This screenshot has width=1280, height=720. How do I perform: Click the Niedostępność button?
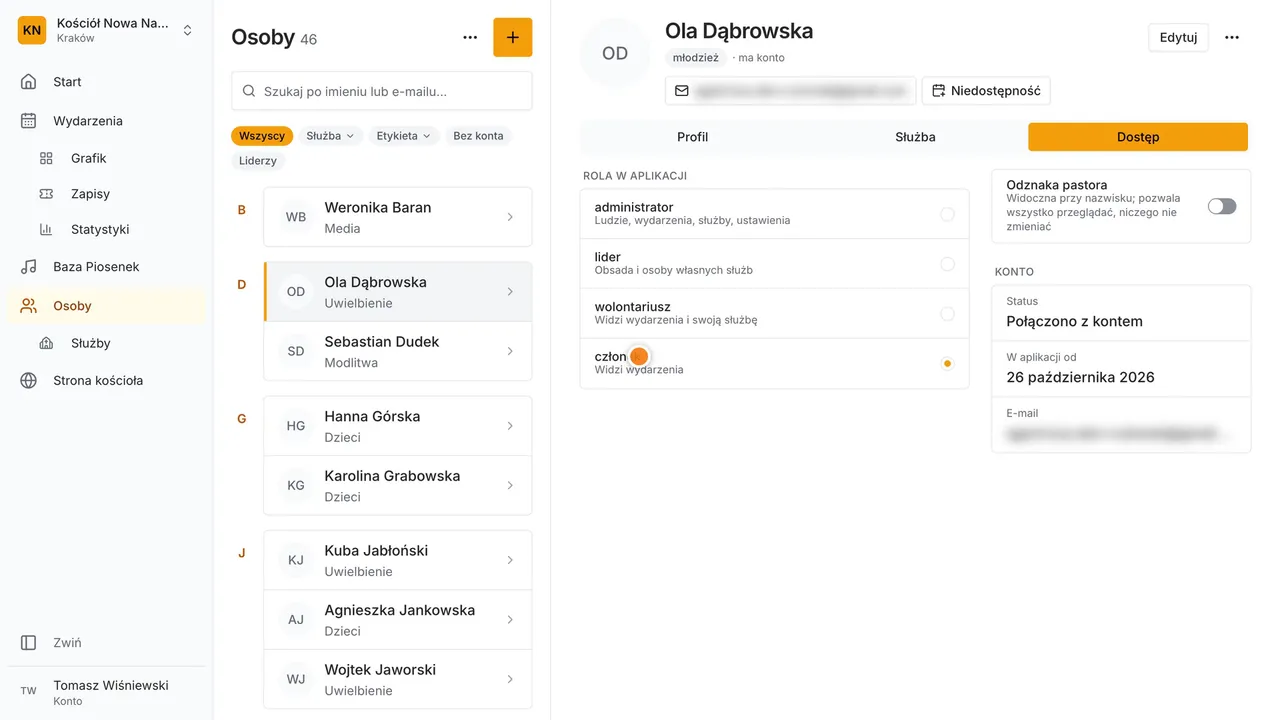click(x=986, y=91)
